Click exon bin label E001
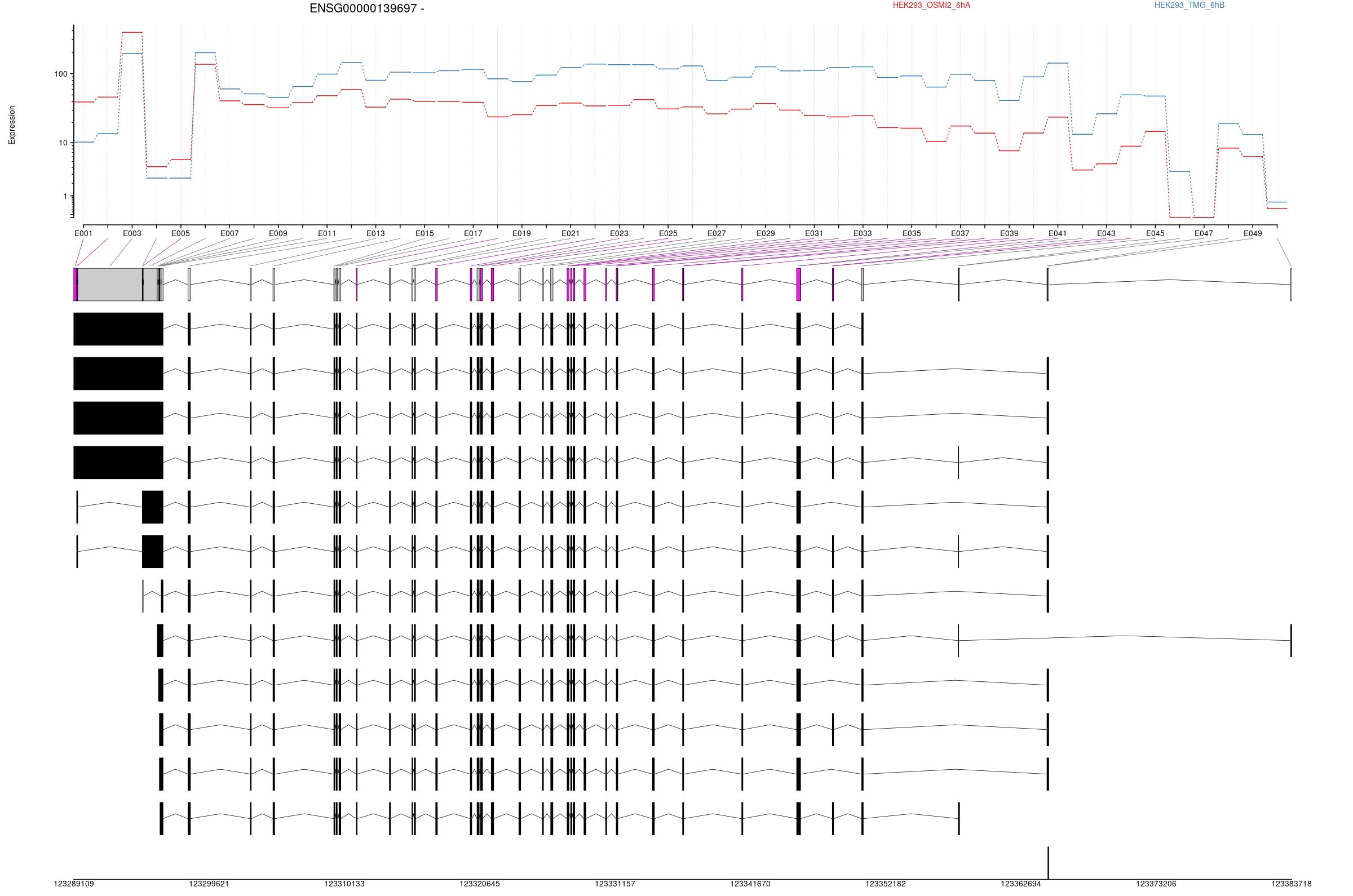 pyautogui.click(x=83, y=234)
